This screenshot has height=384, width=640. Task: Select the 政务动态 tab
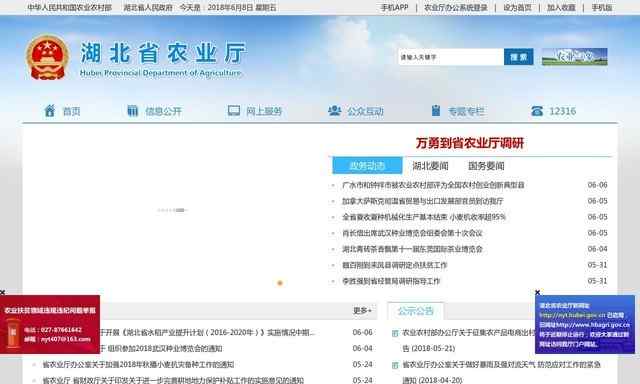pos(367,166)
